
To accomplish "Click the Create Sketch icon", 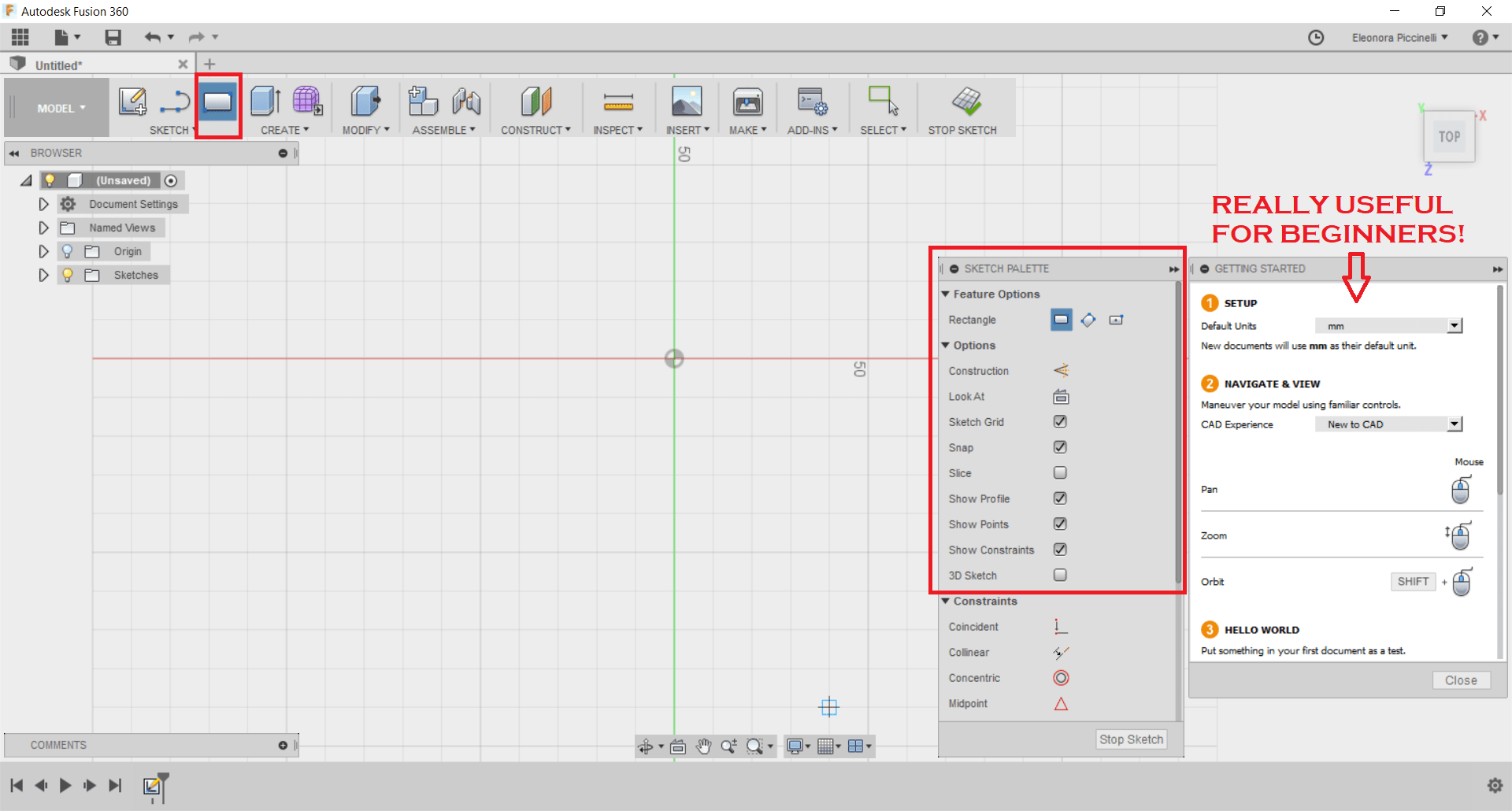I will (132, 102).
